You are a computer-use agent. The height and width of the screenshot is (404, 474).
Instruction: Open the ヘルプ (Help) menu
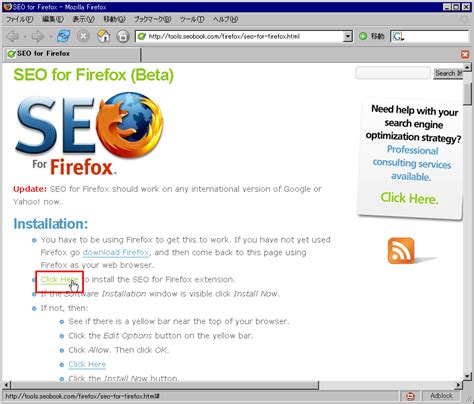(225, 19)
